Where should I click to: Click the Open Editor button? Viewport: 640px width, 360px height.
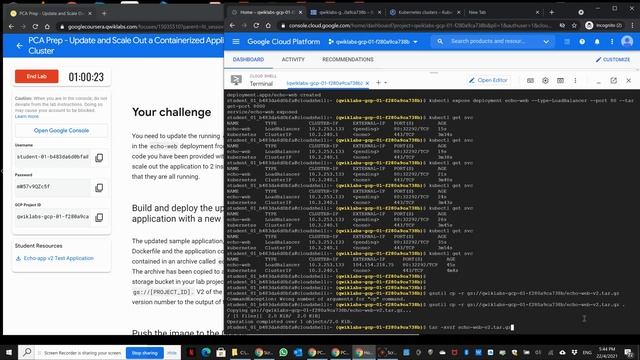coord(488,80)
